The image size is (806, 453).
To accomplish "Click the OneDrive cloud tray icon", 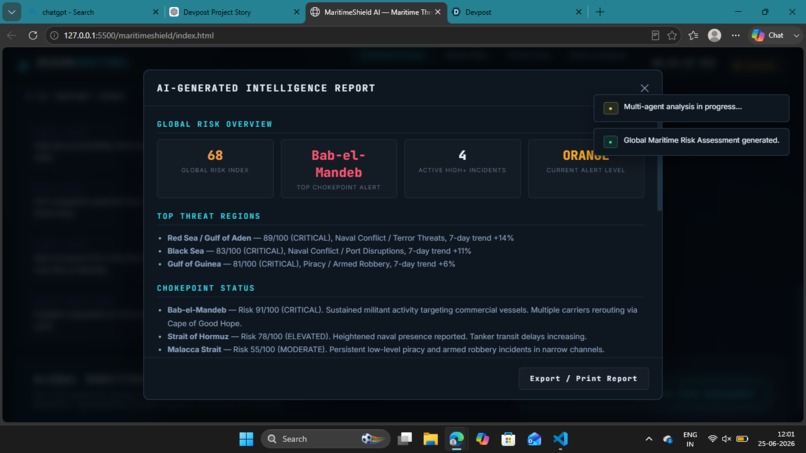I will pyautogui.click(x=668, y=439).
